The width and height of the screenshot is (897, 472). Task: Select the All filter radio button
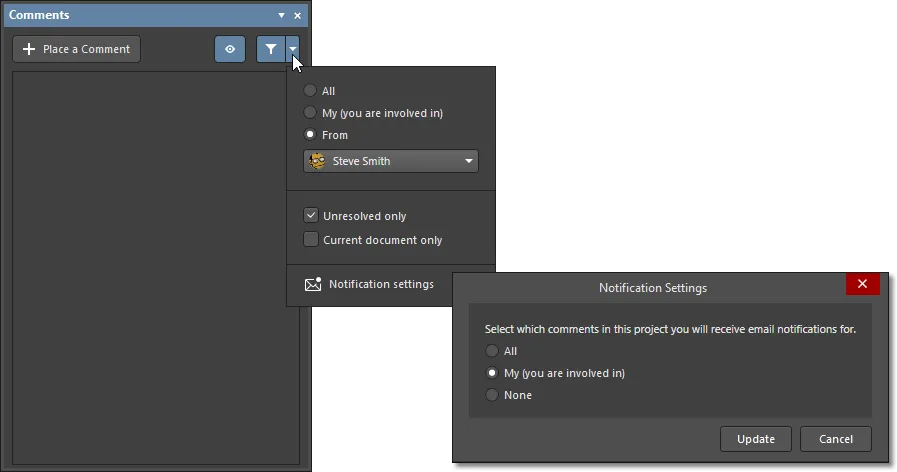[309, 90]
